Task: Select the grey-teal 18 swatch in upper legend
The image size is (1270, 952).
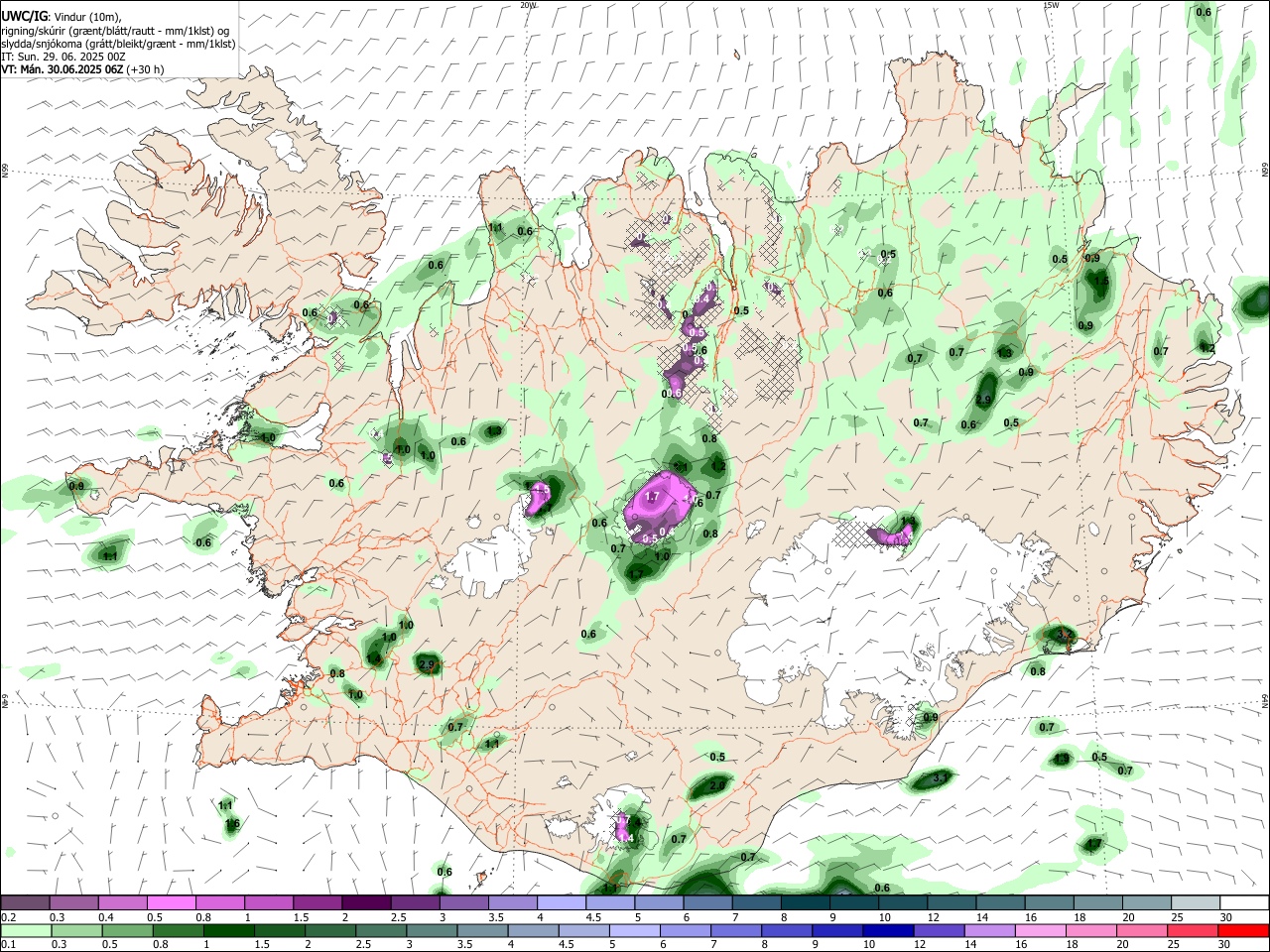Action: coord(1099,902)
